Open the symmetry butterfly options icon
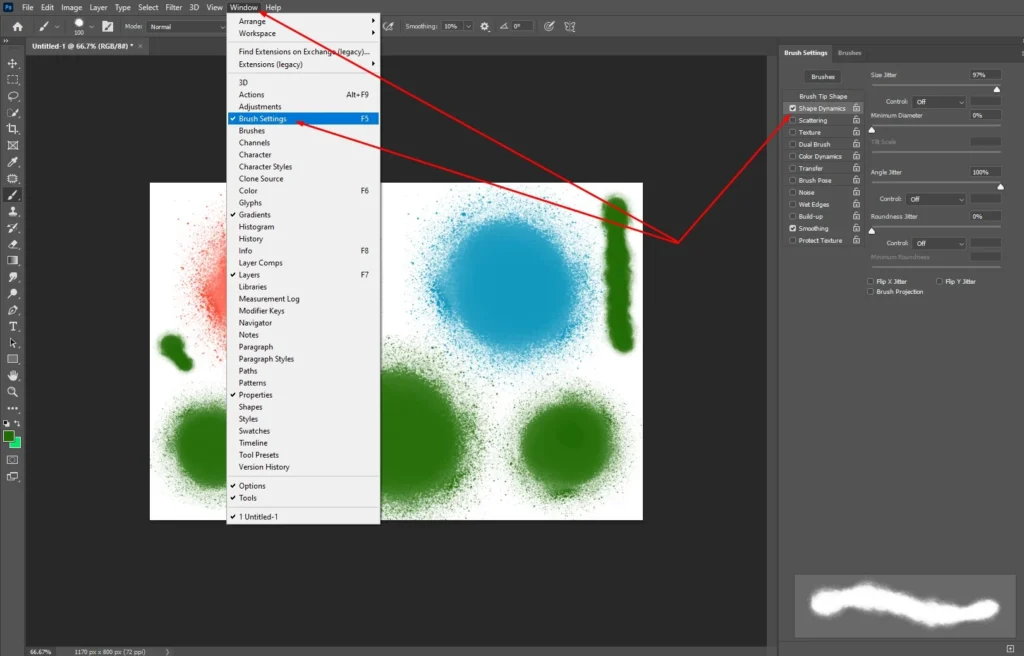 pos(569,27)
